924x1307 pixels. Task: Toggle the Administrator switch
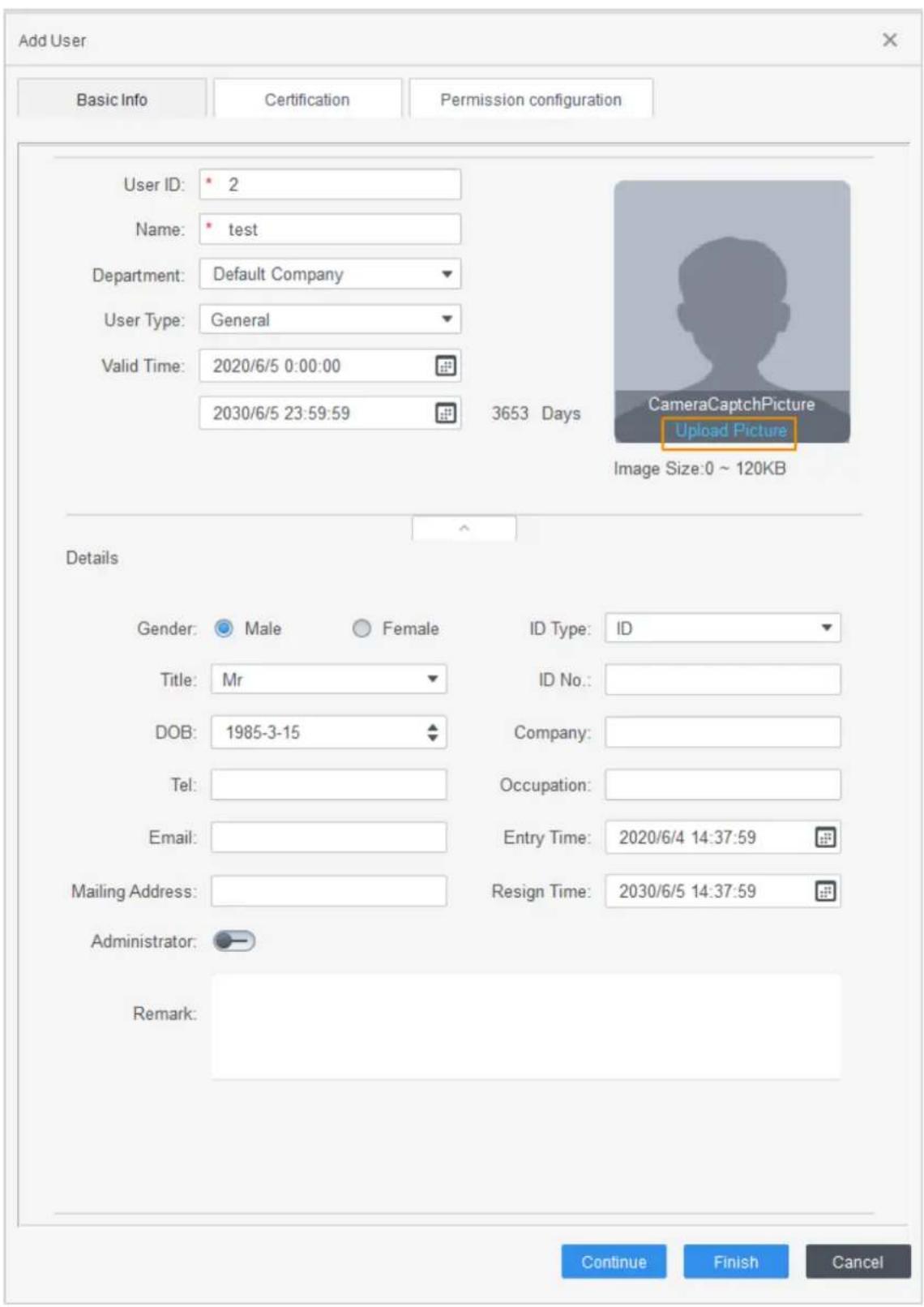pyautogui.click(x=233, y=941)
